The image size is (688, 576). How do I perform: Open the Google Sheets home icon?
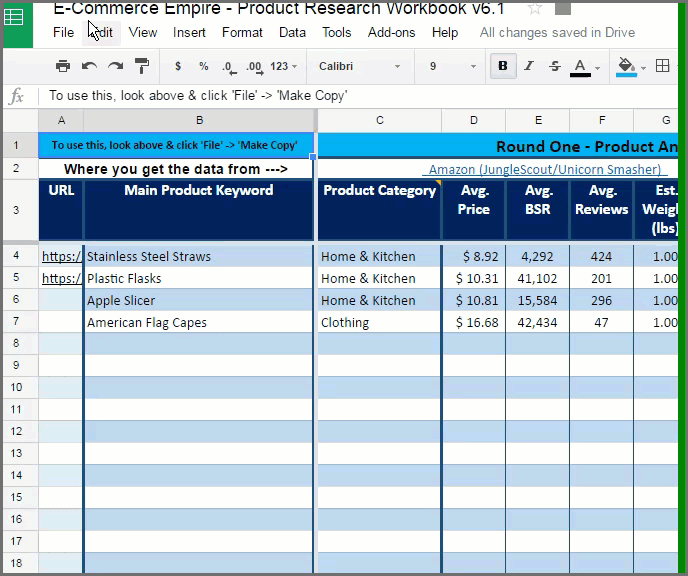click(x=14, y=19)
